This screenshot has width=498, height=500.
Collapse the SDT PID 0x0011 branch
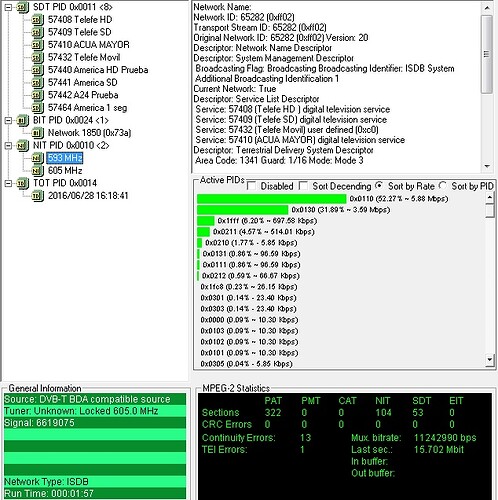(x=9, y=7)
